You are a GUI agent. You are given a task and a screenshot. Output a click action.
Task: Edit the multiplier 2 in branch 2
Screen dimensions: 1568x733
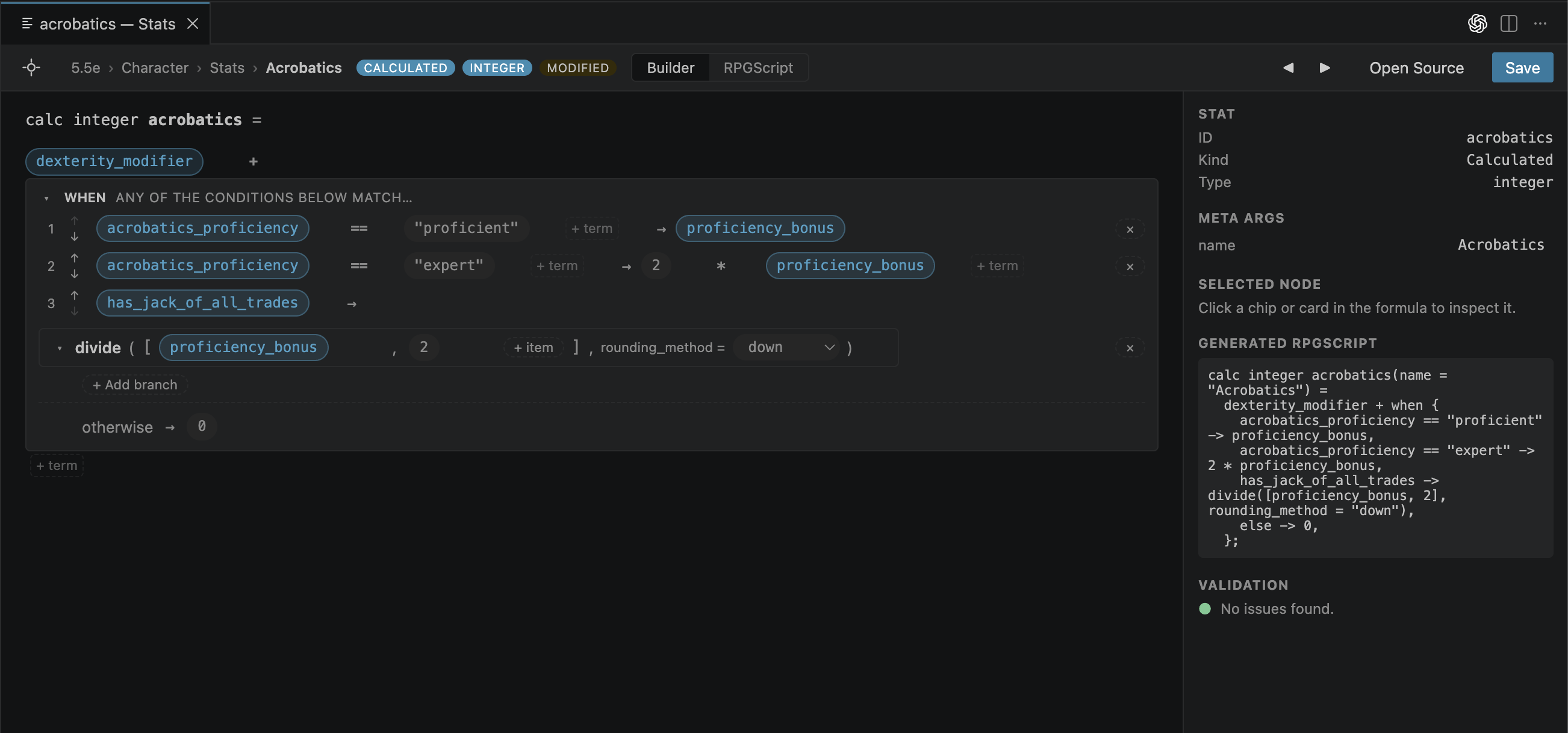click(656, 266)
